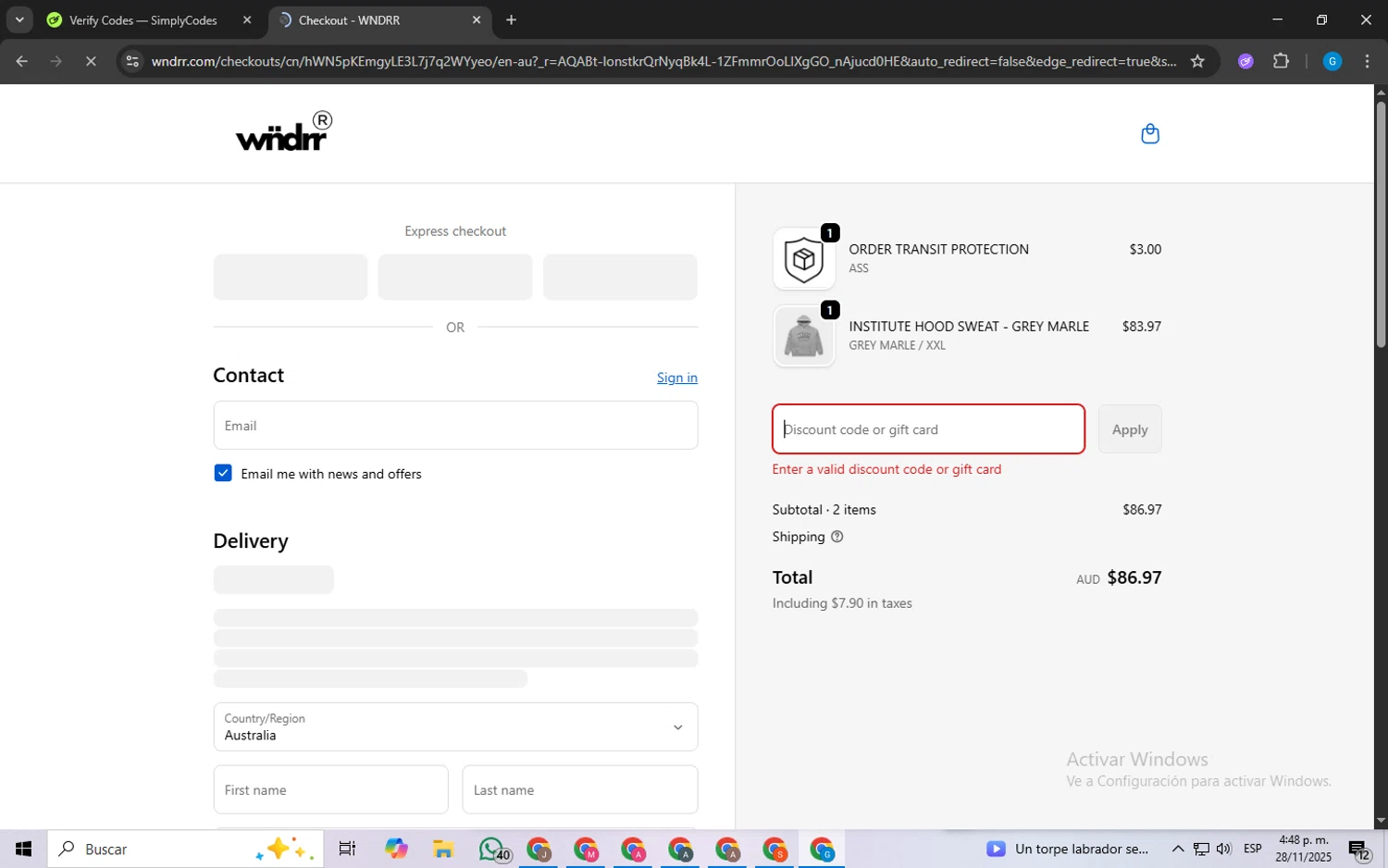This screenshot has width=1388, height=868.
Task: Open the notification center icon
Action: [x=1359, y=849]
